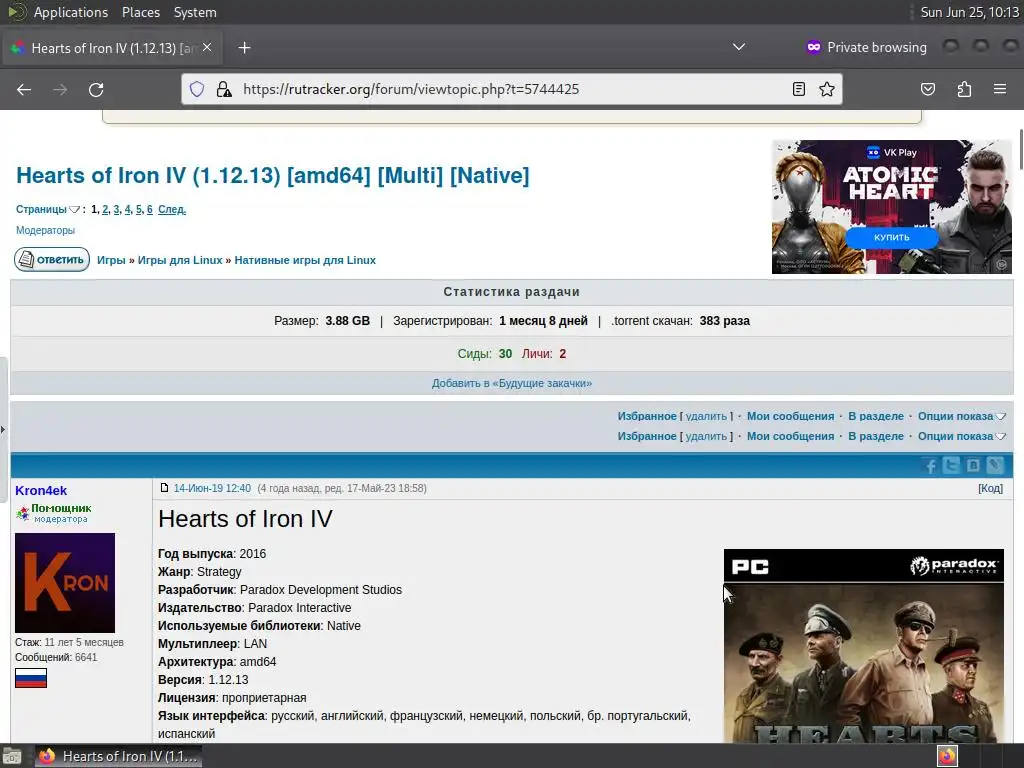
Task: Open the Firefox hamburger menu
Action: (1000, 89)
